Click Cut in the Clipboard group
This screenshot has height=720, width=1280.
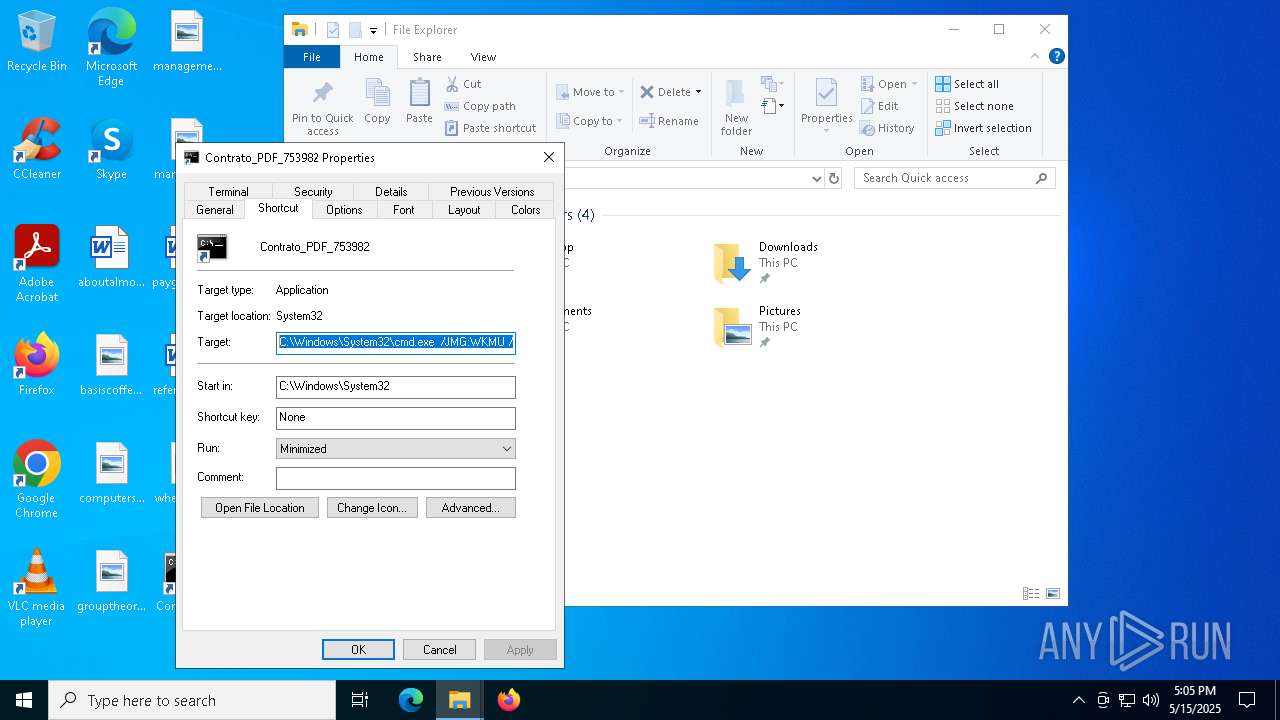coord(464,84)
